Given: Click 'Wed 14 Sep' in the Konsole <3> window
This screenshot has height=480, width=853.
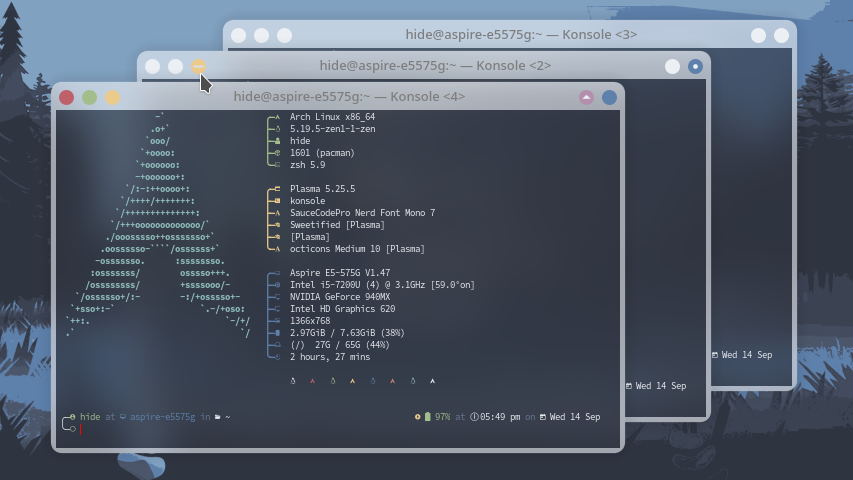Looking at the screenshot, I should point(747,355).
